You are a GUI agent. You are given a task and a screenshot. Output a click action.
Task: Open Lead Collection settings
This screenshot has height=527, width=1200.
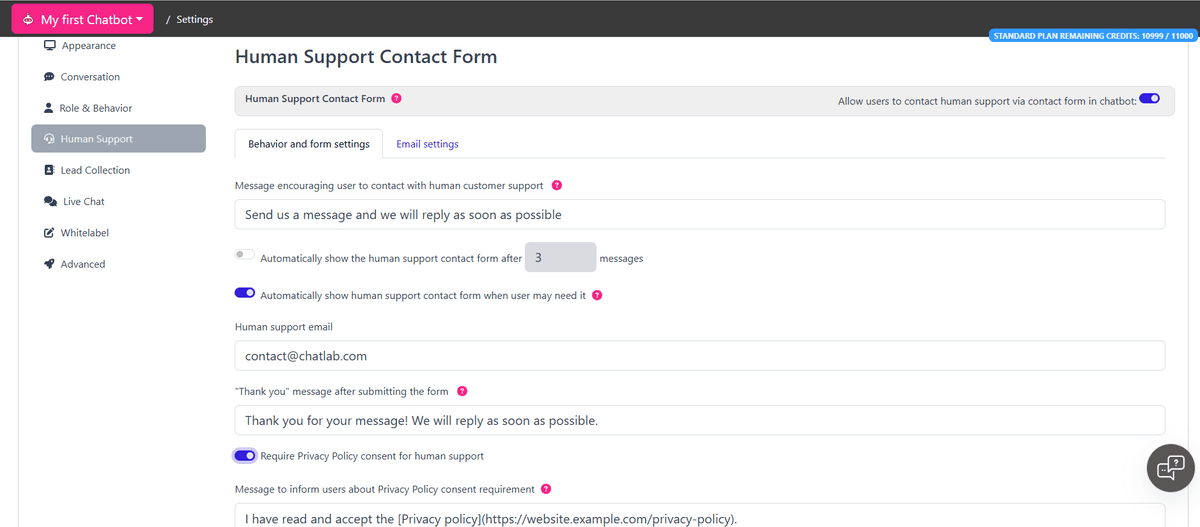point(95,170)
